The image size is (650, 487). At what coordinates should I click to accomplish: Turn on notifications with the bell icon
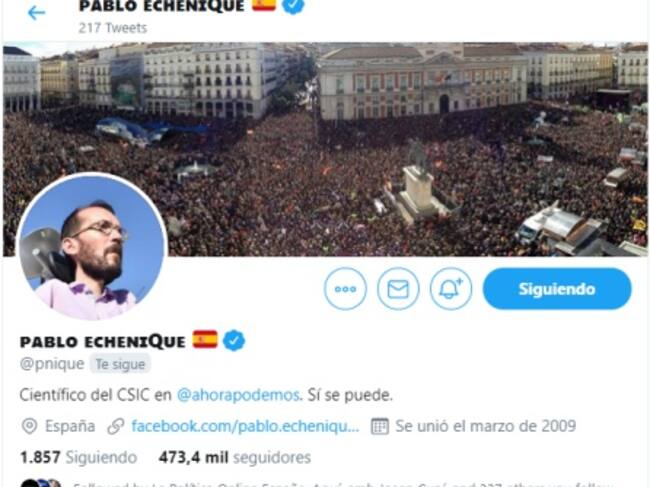coord(451,289)
